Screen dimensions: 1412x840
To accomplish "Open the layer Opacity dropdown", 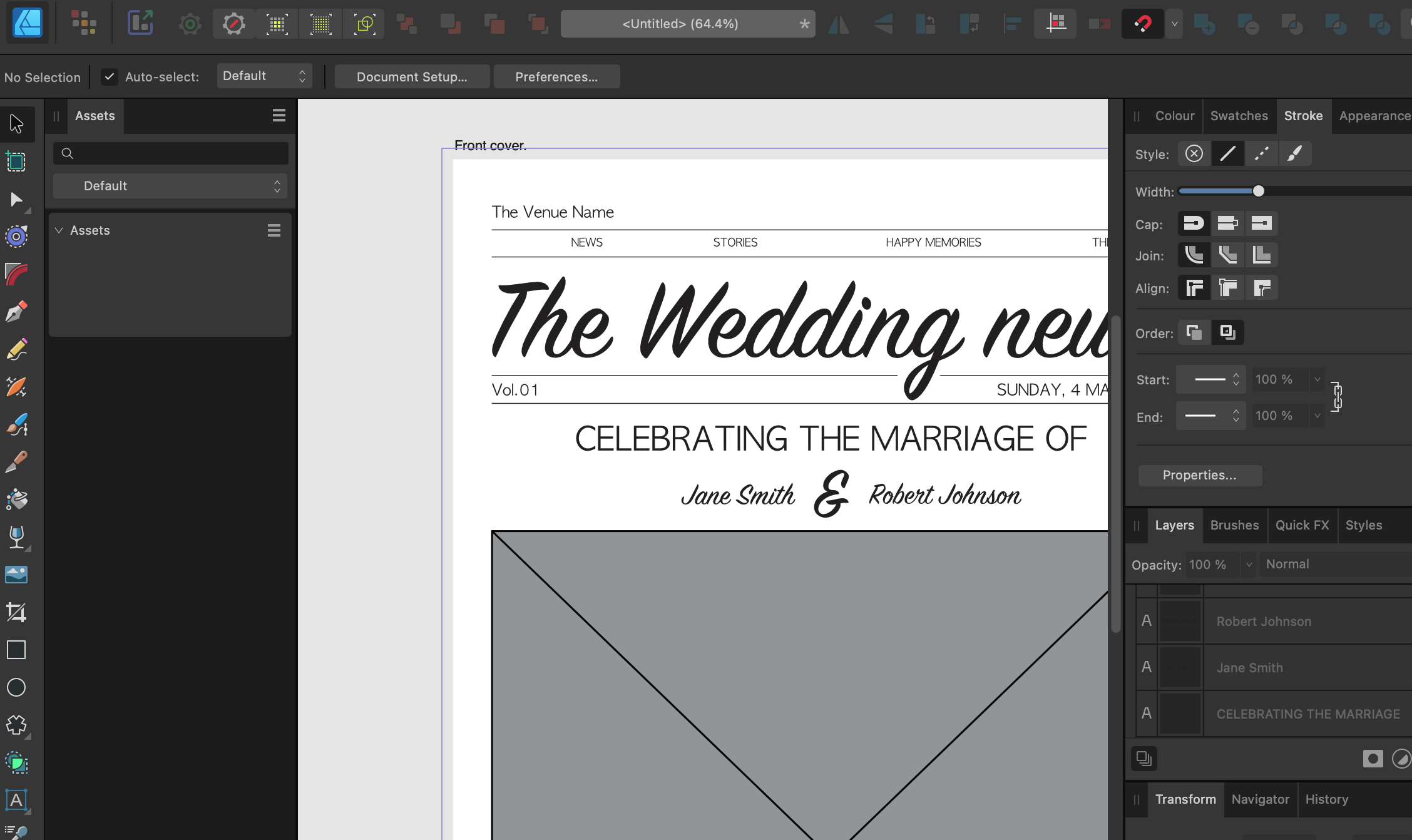I will click(1249, 565).
